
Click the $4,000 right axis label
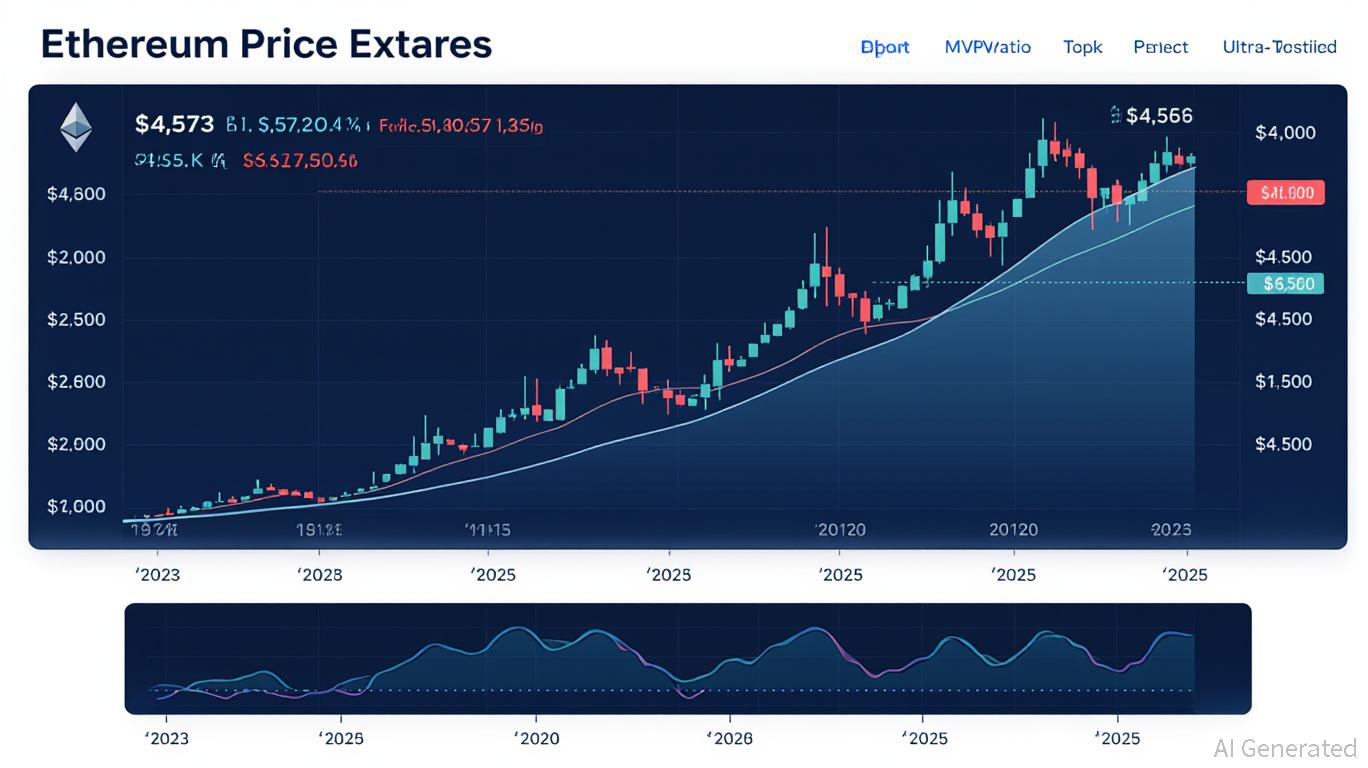pyautogui.click(x=1285, y=133)
